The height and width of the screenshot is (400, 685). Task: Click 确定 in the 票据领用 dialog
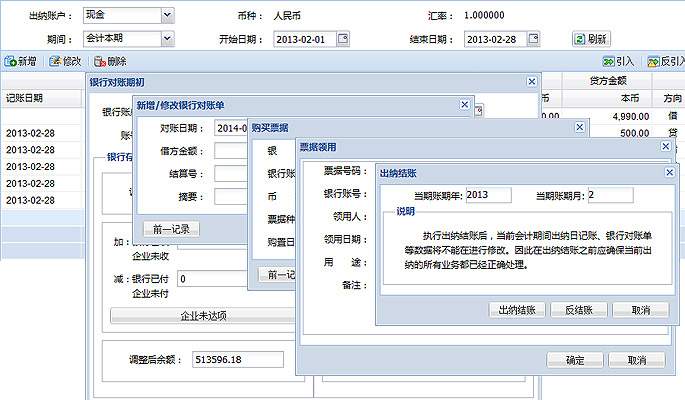(575, 360)
